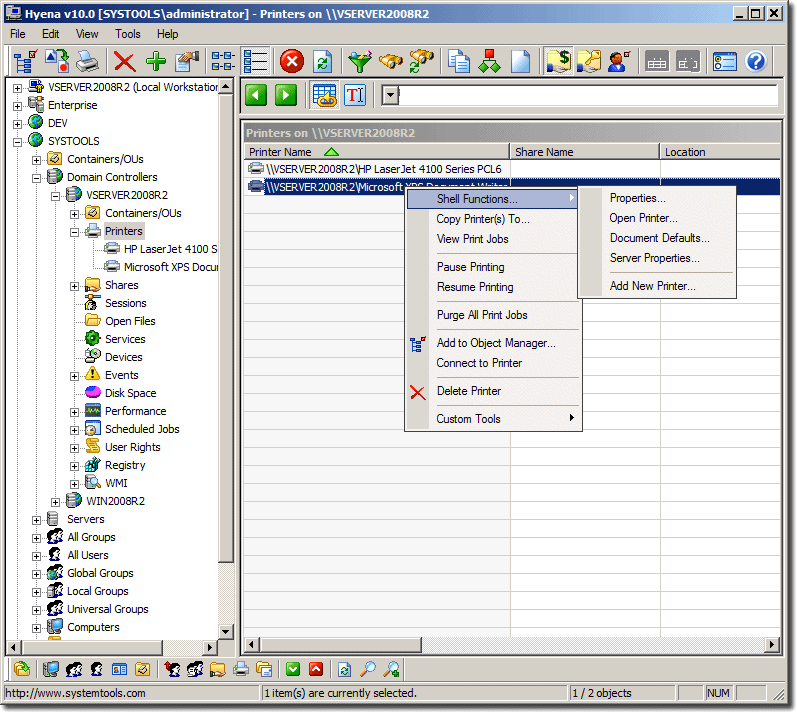This screenshot has width=797, height=713.
Task: Open the Tools menu
Action: coord(128,34)
